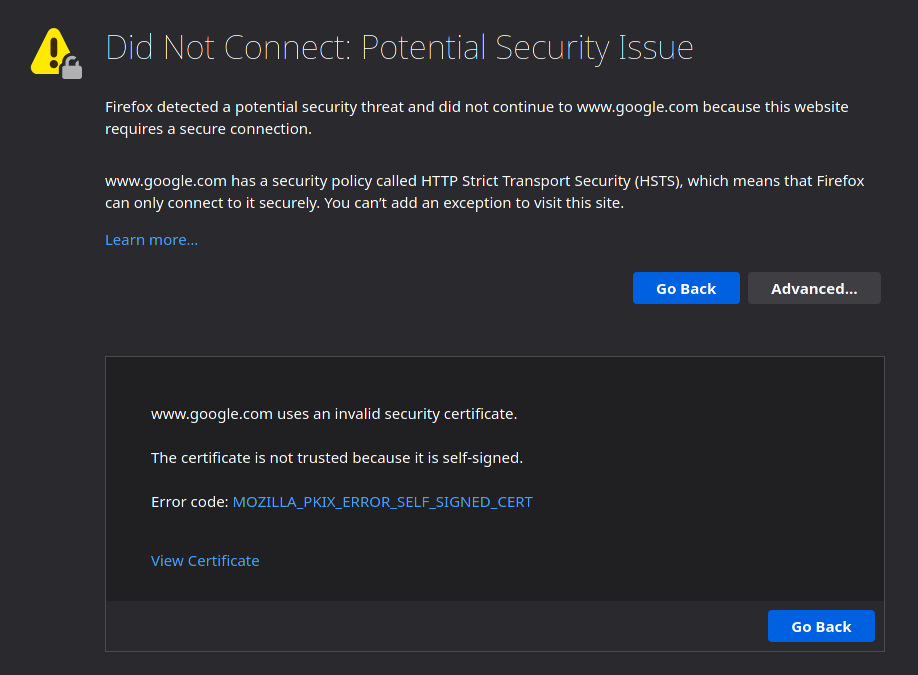
Task: Click the 'Did Not Connect: Potential Security Issue' heading
Action: pyautogui.click(x=399, y=47)
